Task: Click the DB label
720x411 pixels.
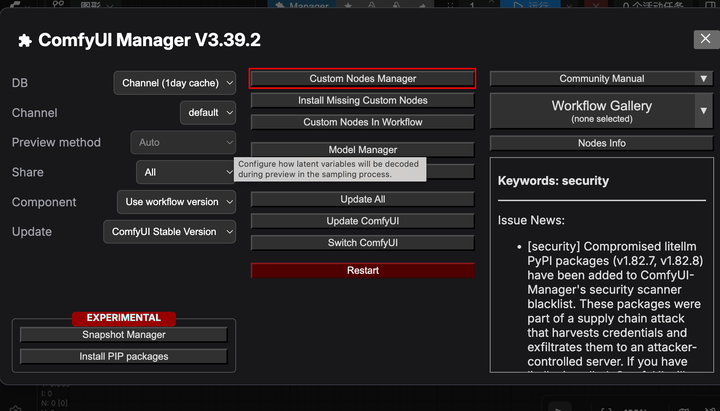Action: (20, 83)
